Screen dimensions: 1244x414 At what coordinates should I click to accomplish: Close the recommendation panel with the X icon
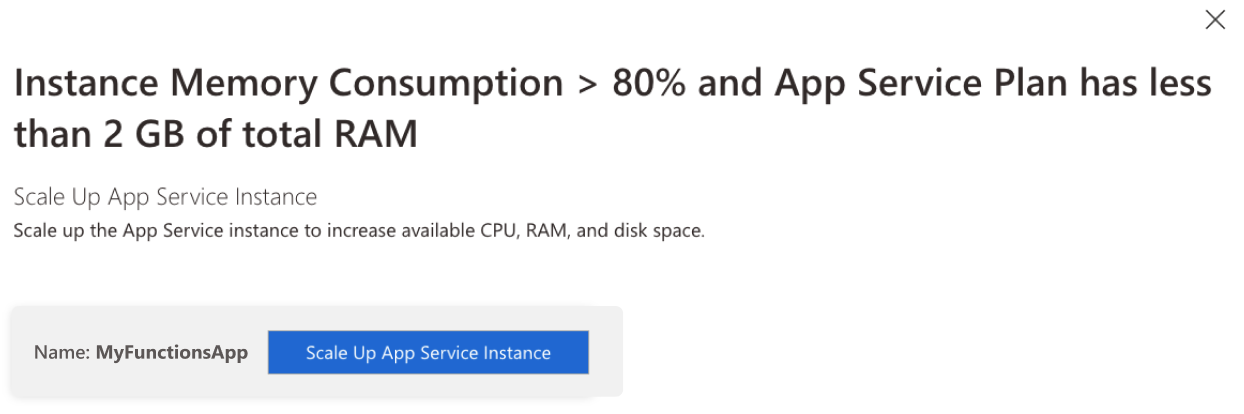(x=1215, y=20)
